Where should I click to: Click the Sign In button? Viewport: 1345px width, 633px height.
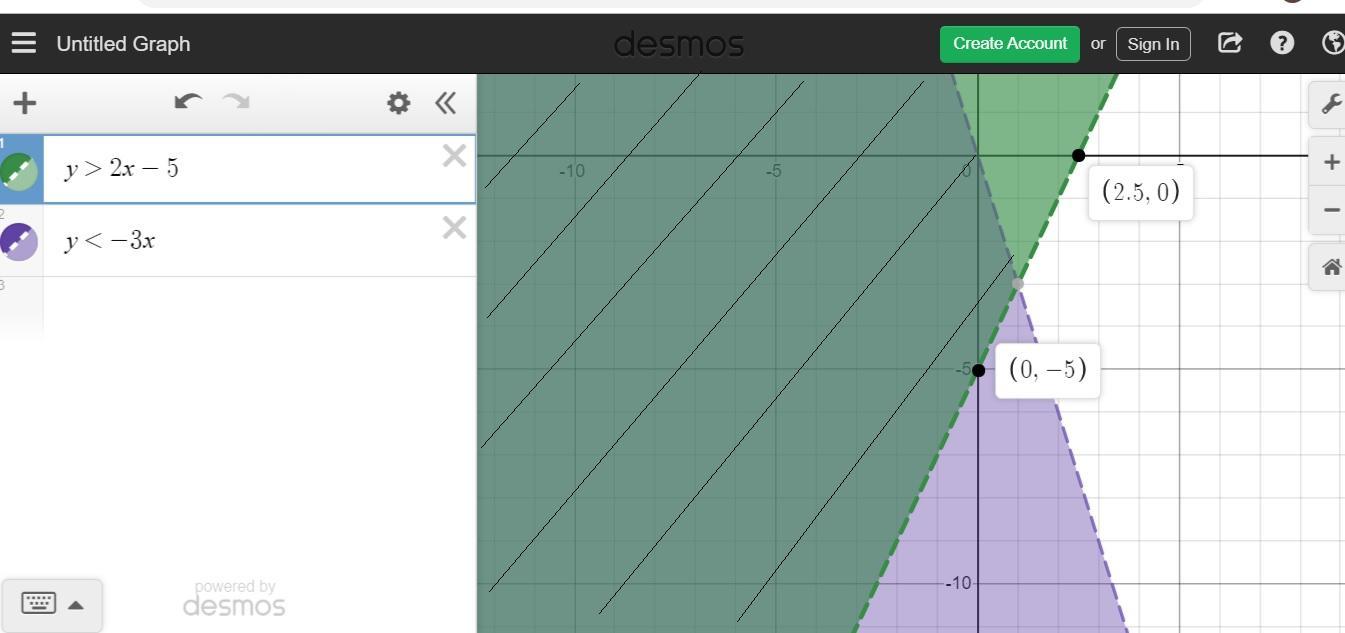point(1153,44)
